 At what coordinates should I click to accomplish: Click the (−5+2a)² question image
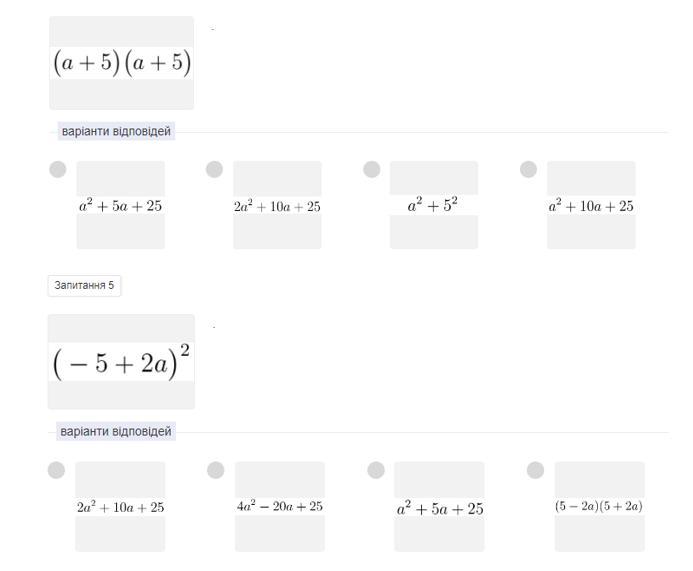[121, 362]
